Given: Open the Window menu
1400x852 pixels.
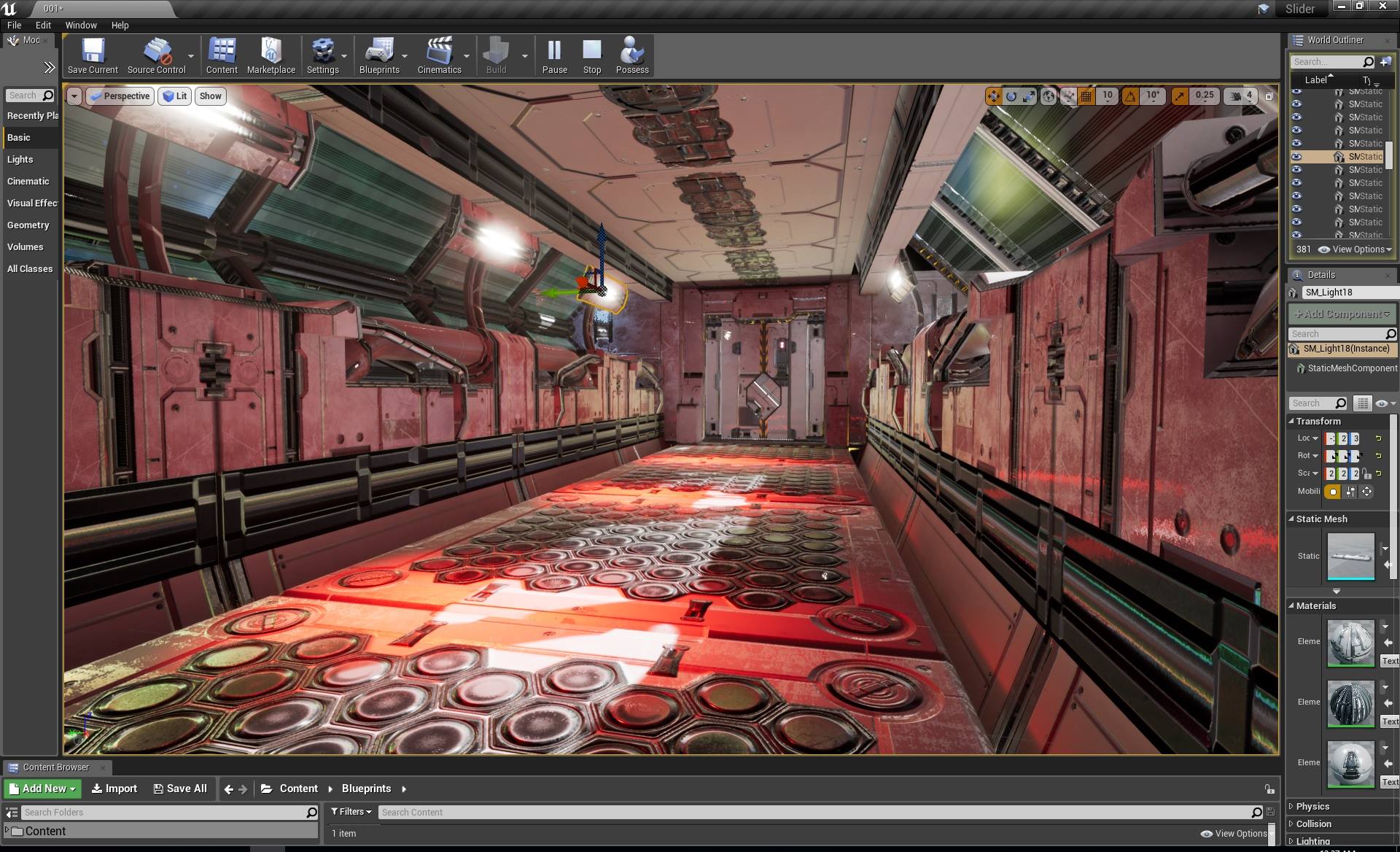Looking at the screenshot, I should pos(81,25).
